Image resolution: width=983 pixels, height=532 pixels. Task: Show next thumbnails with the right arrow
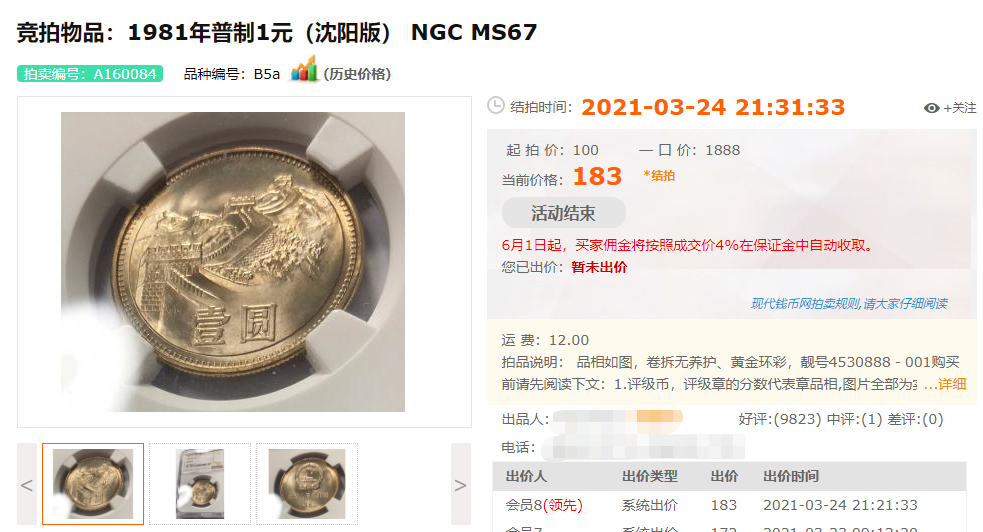tap(460, 484)
